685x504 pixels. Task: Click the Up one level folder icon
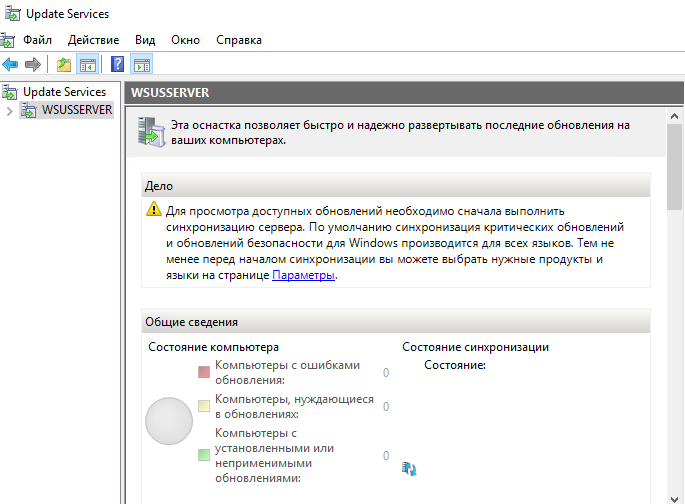click(x=64, y=65)
